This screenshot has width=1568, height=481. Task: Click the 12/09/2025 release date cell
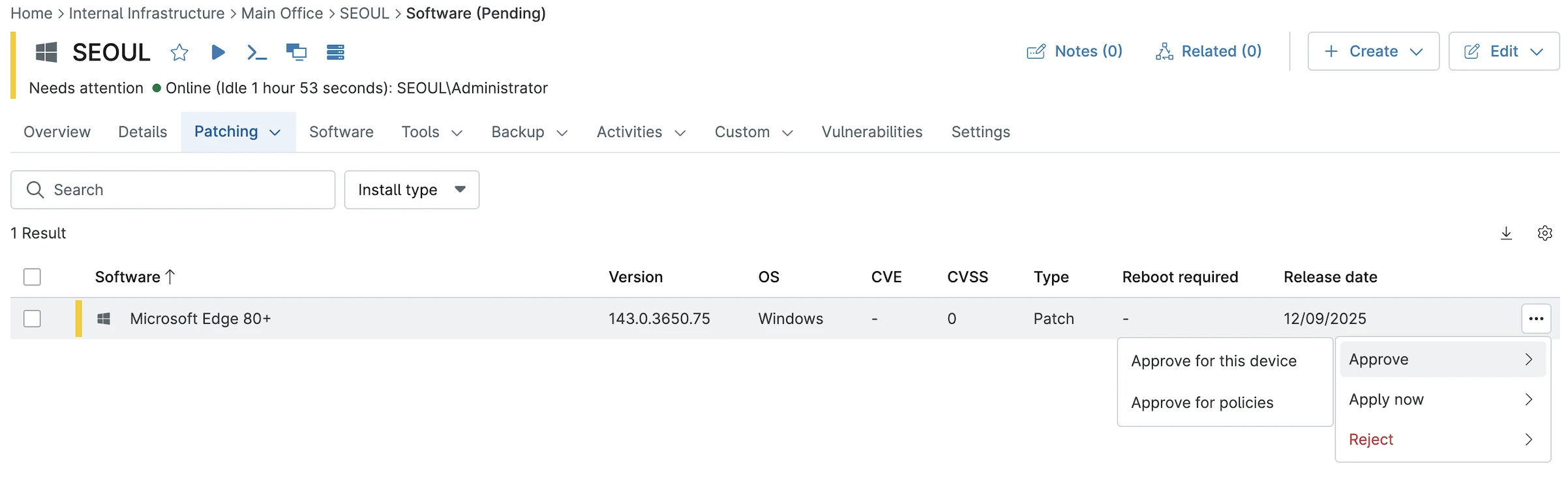[1325, 319]
